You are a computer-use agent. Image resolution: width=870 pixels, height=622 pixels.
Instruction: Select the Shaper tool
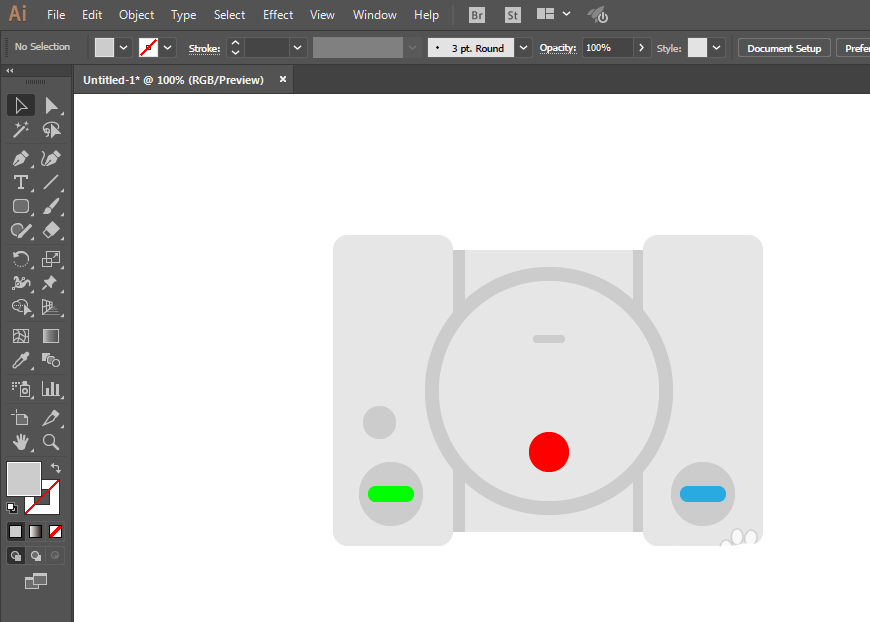[21, 230]
